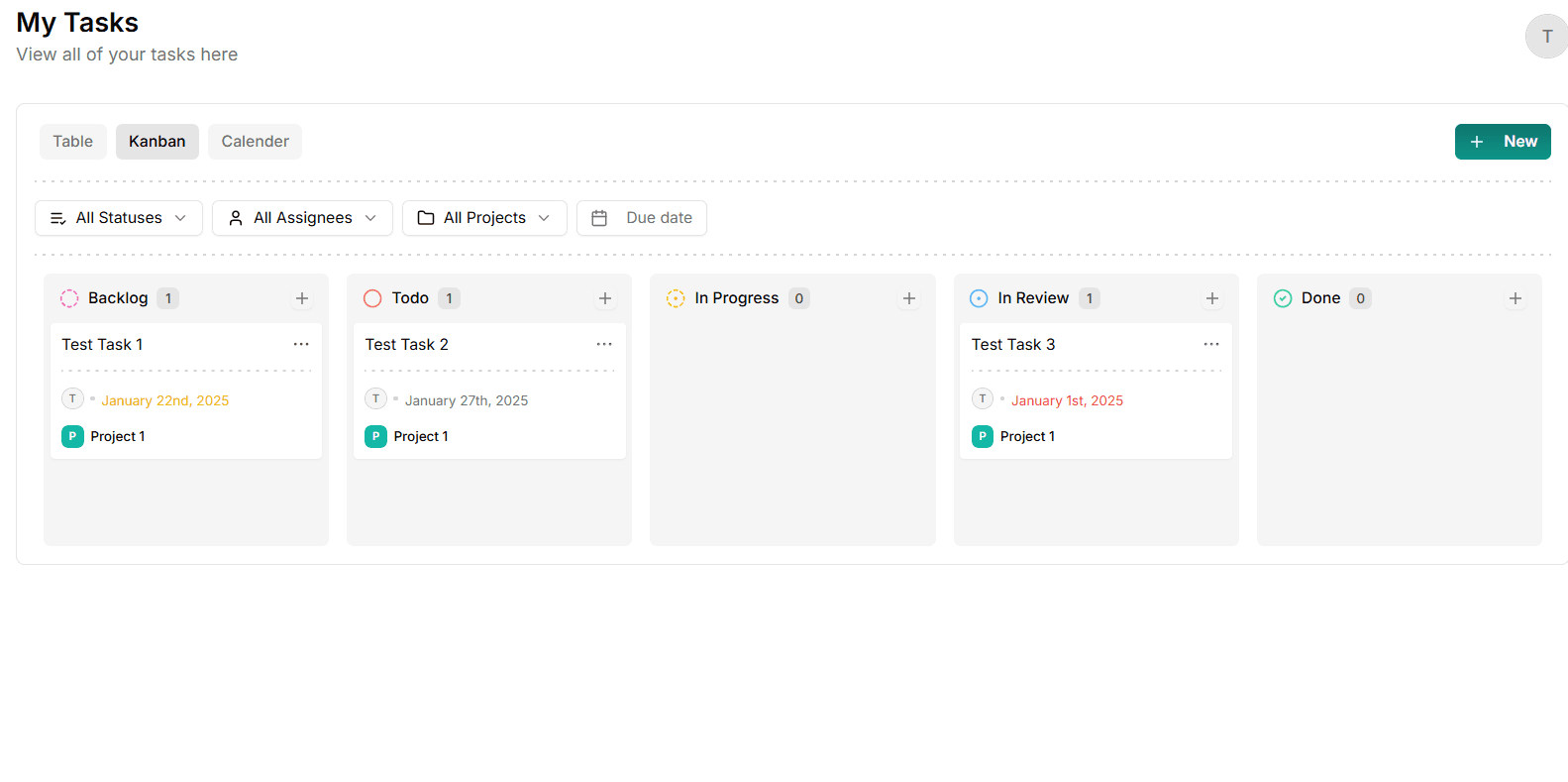Switch to the Table view tab

73,142
